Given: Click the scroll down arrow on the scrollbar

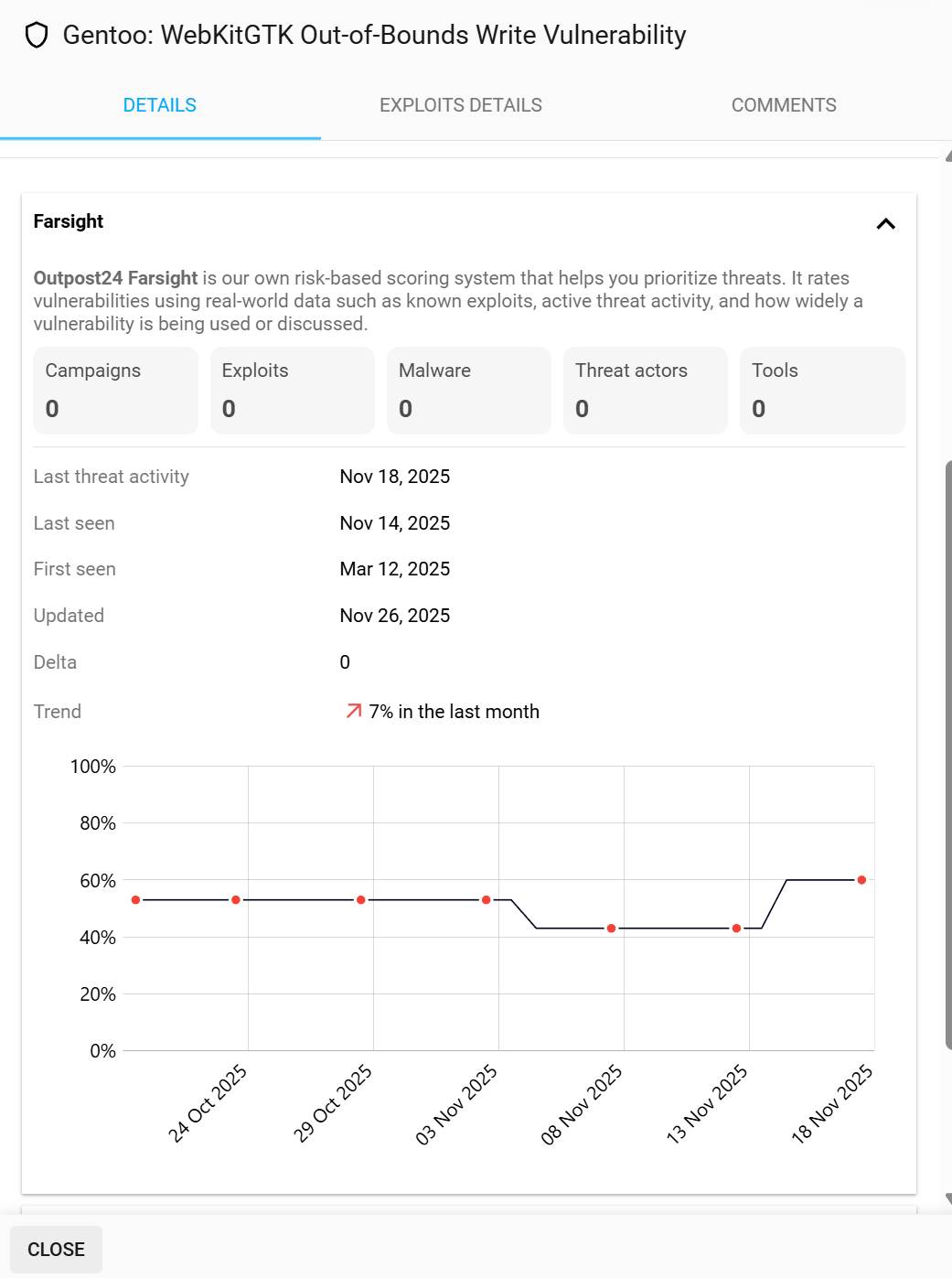Looking at the screenshot, I should point(947,1198).
